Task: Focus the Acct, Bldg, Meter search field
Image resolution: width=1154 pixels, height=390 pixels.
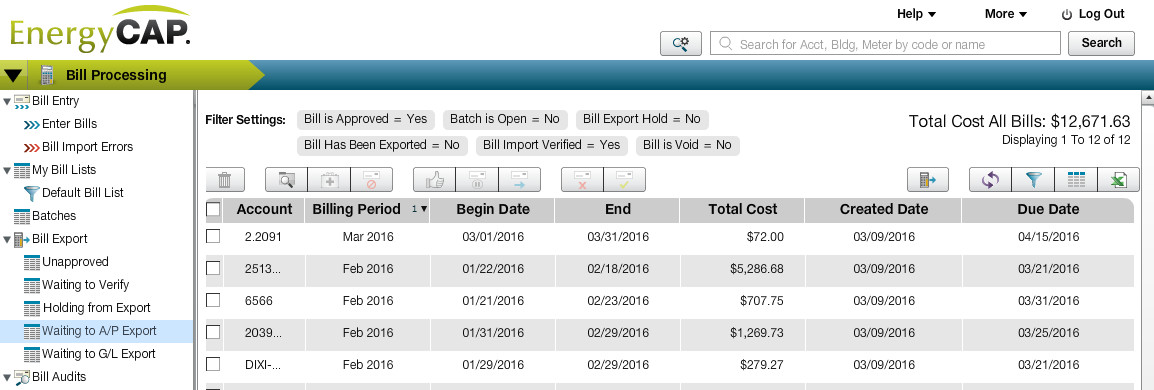Action: tap(885, 43)
